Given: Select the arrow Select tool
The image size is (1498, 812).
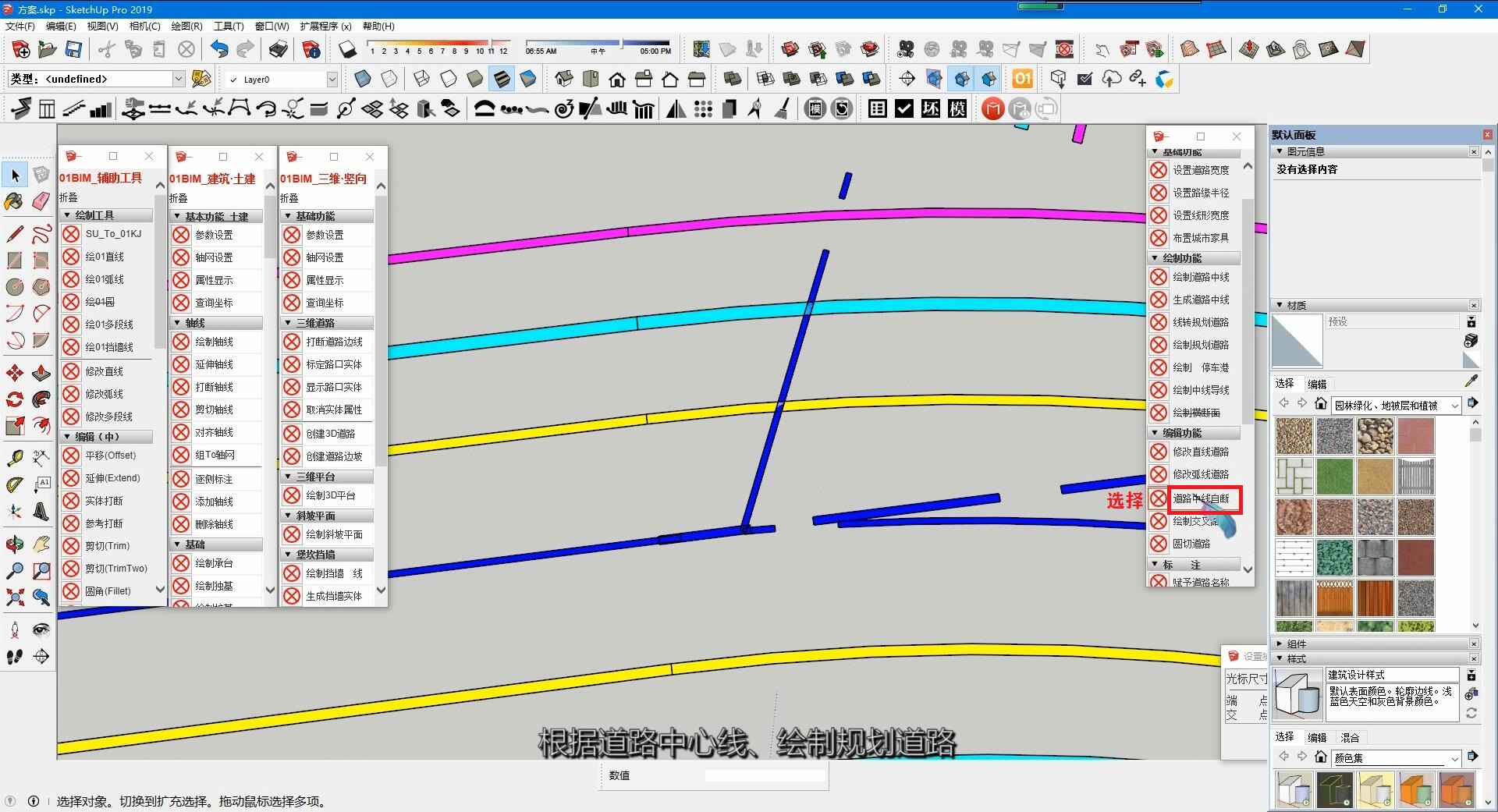Looking at the screenshot, I should 15,176.
